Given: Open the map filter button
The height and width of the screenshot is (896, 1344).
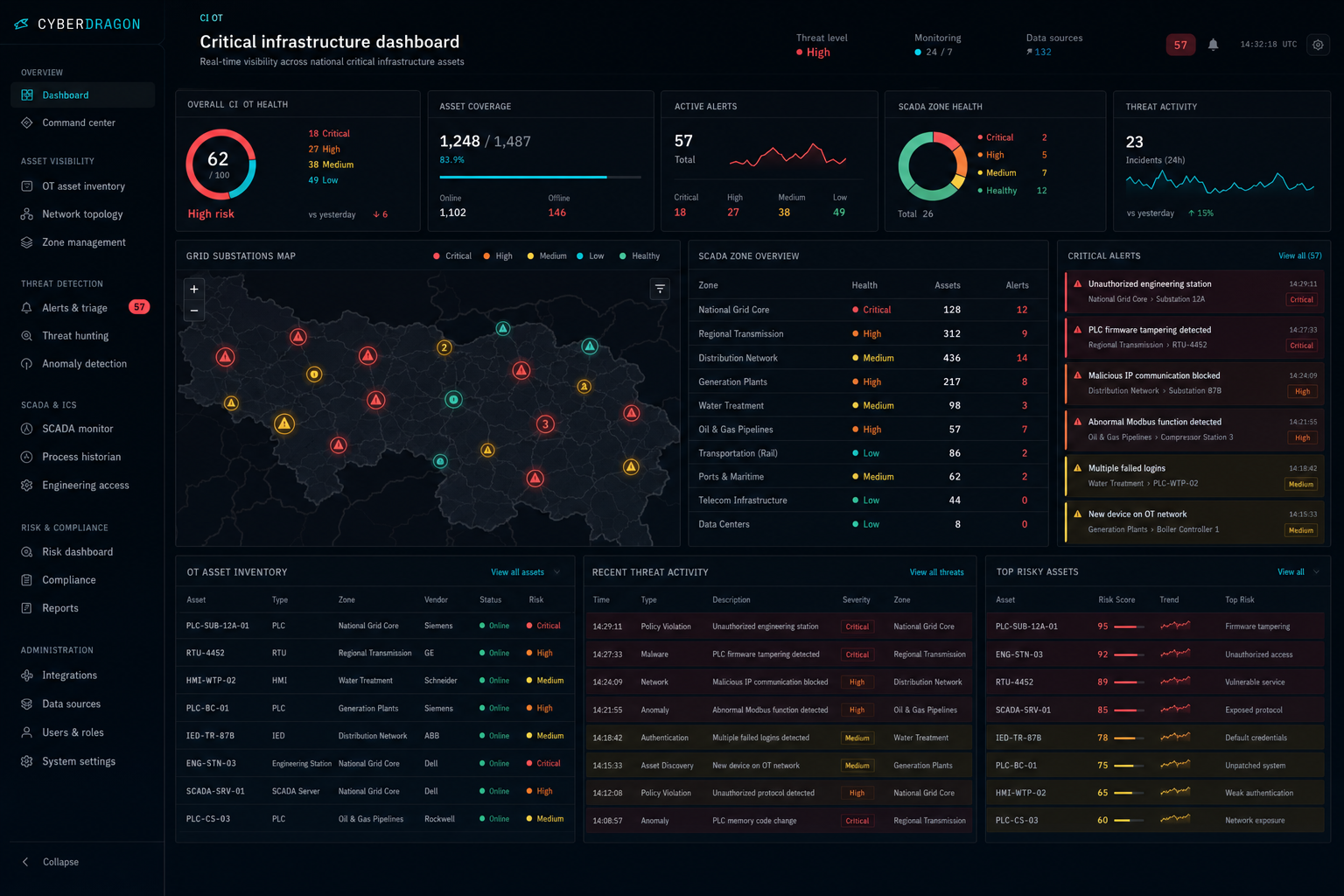Looking at the screenshot, I should 660,289.
